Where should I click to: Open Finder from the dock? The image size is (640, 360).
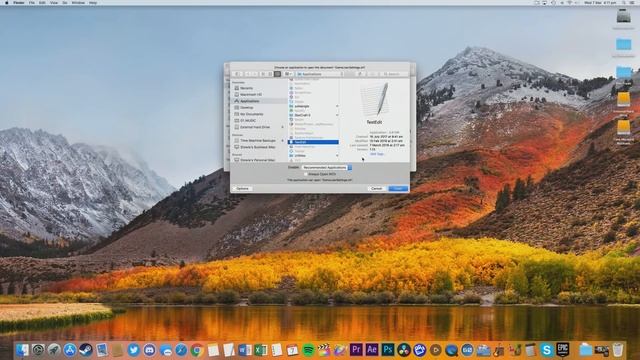[22, 350]
